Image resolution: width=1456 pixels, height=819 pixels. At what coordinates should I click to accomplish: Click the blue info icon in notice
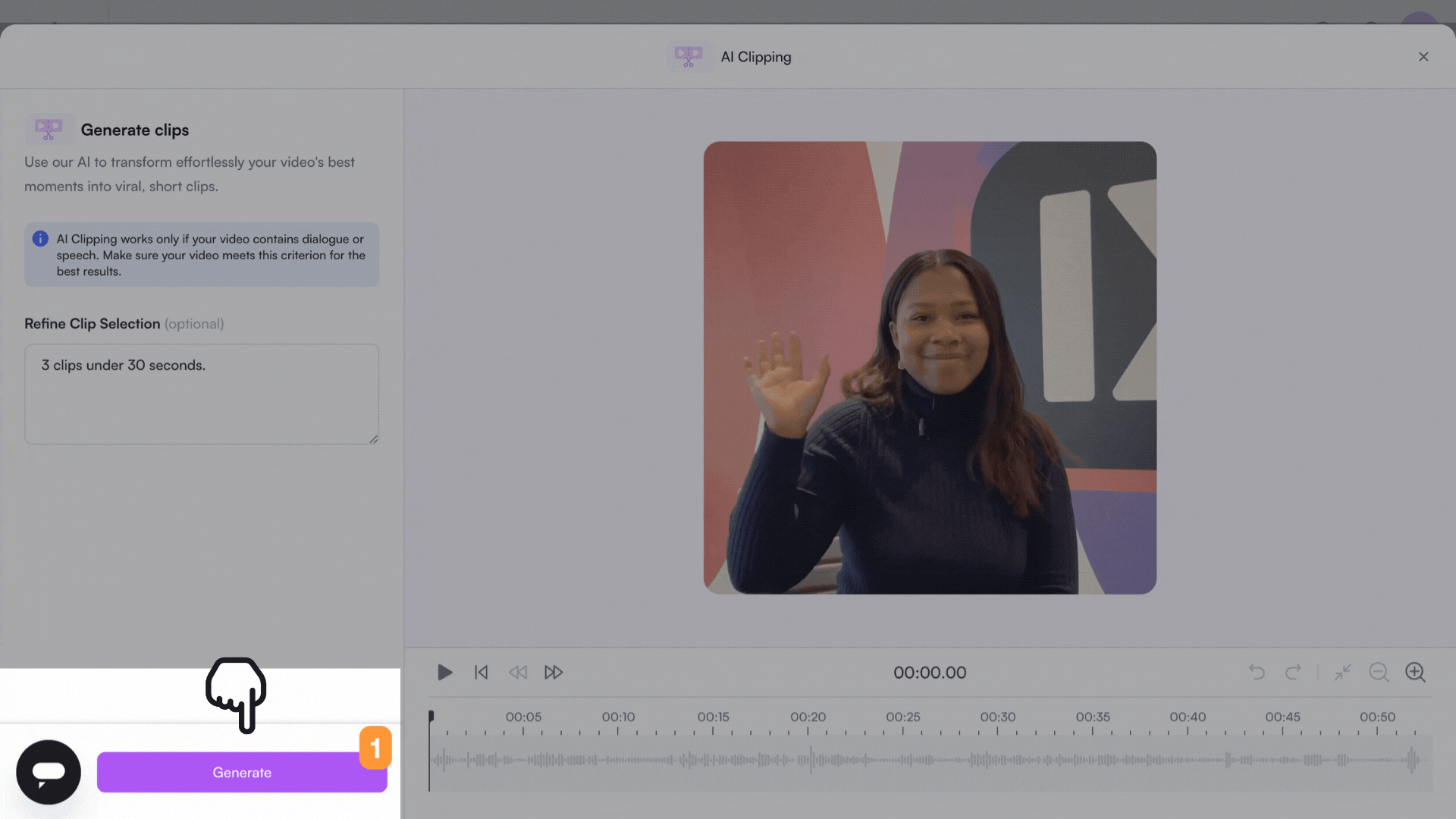point(40,239)
